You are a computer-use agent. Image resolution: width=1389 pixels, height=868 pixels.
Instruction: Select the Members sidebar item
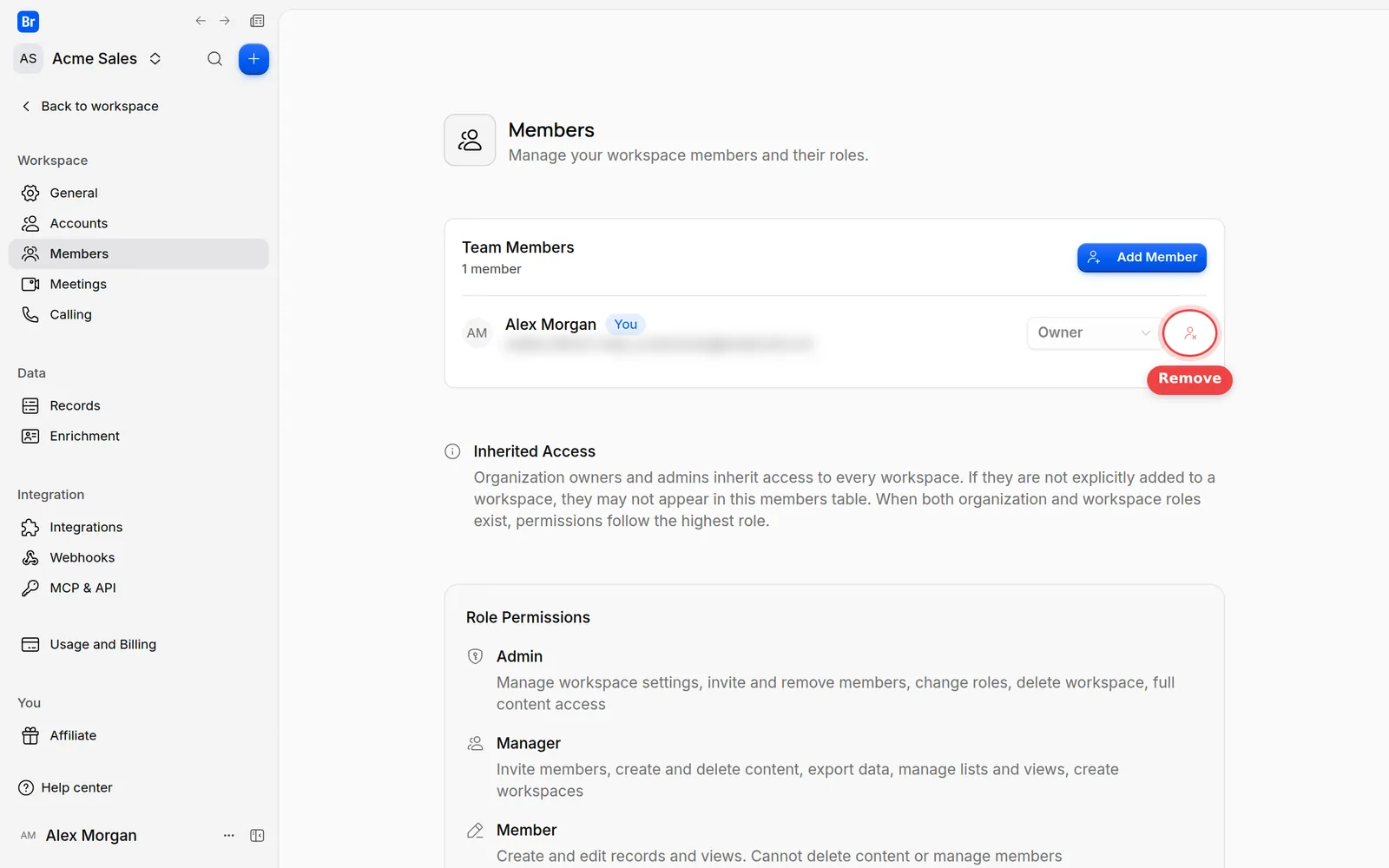pyautogui.click(x=139, y=253)
